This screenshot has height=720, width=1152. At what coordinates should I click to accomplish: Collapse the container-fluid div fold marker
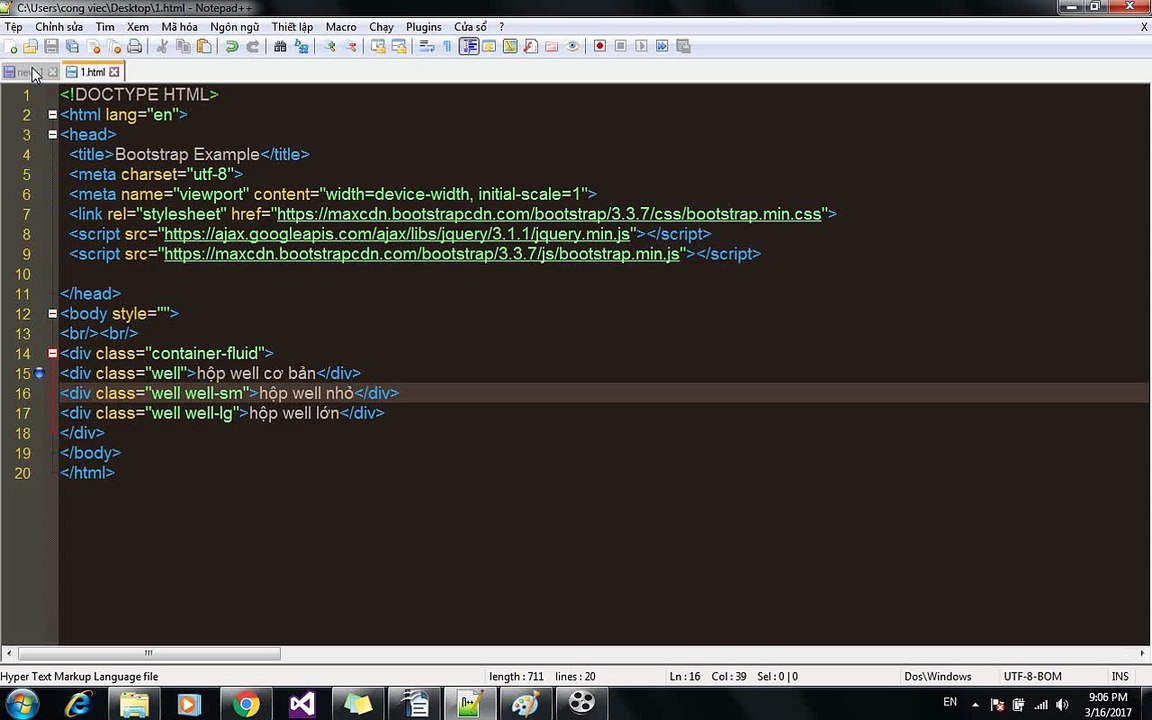[x=52, y=353]
